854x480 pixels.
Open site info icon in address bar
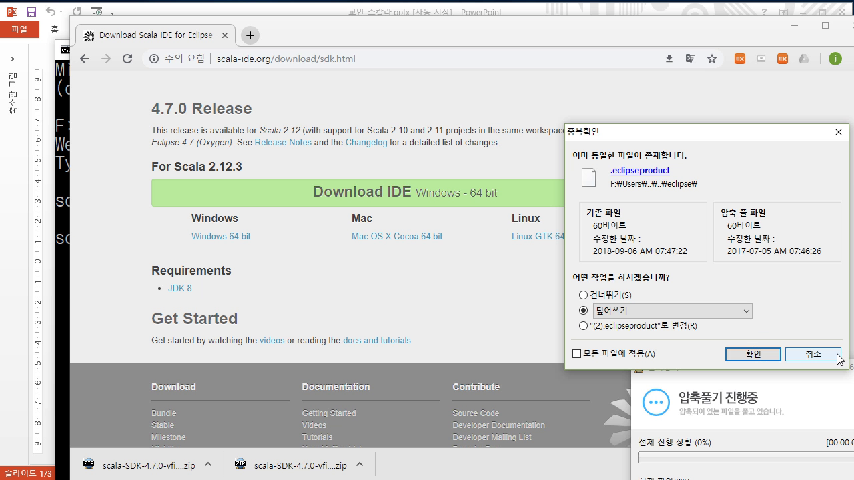154,59
